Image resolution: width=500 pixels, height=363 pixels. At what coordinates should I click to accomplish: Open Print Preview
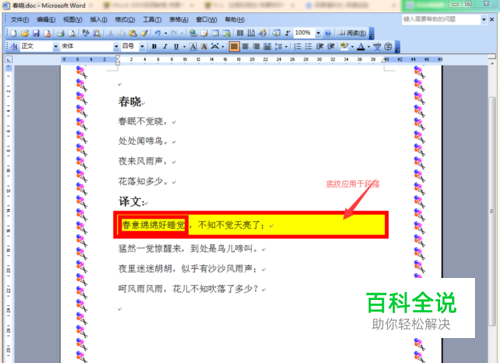pyautogui.click(x=72, y=33)
